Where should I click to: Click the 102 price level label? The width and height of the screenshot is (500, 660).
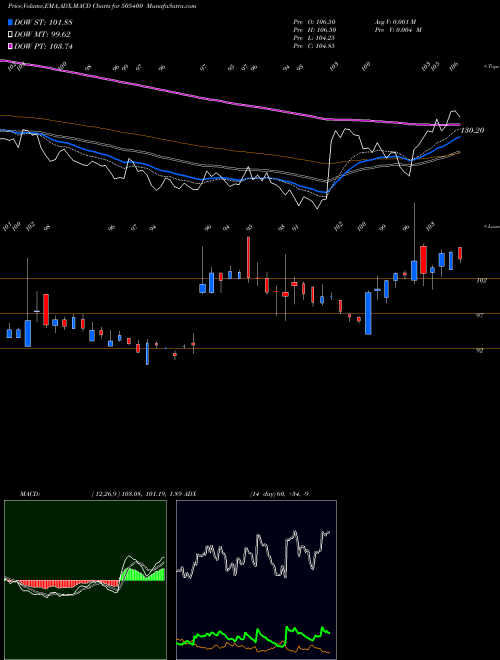pos(481,281)
